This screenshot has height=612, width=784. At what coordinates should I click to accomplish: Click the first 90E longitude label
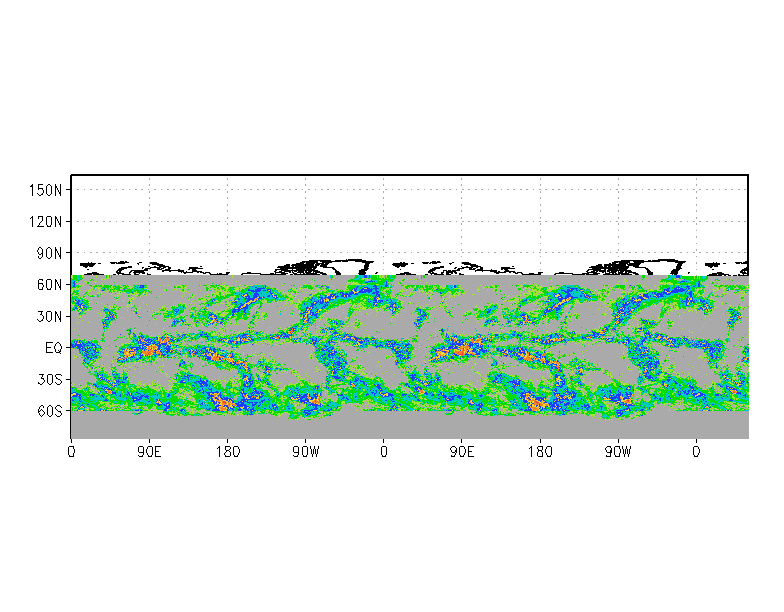click(x=149, y=452)
